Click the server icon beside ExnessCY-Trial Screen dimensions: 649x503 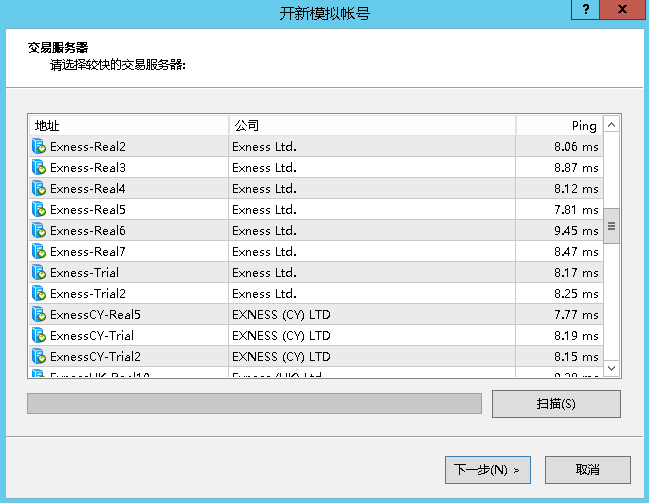pyautogui.click(x=39, y=336)
